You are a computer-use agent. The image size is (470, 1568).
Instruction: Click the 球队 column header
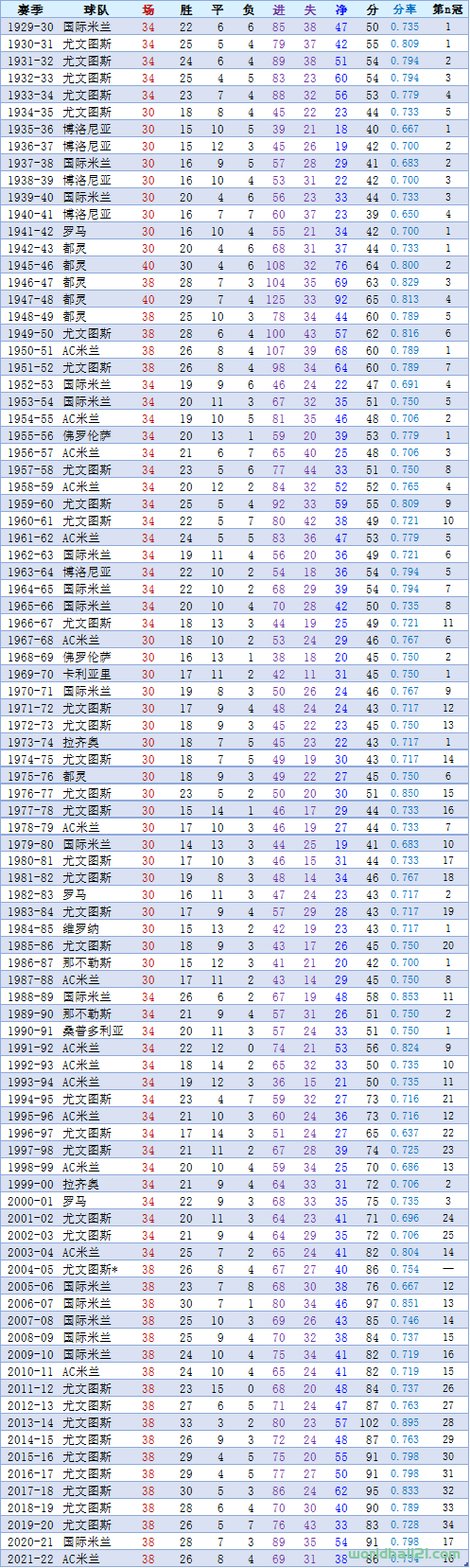coord(96,9)
